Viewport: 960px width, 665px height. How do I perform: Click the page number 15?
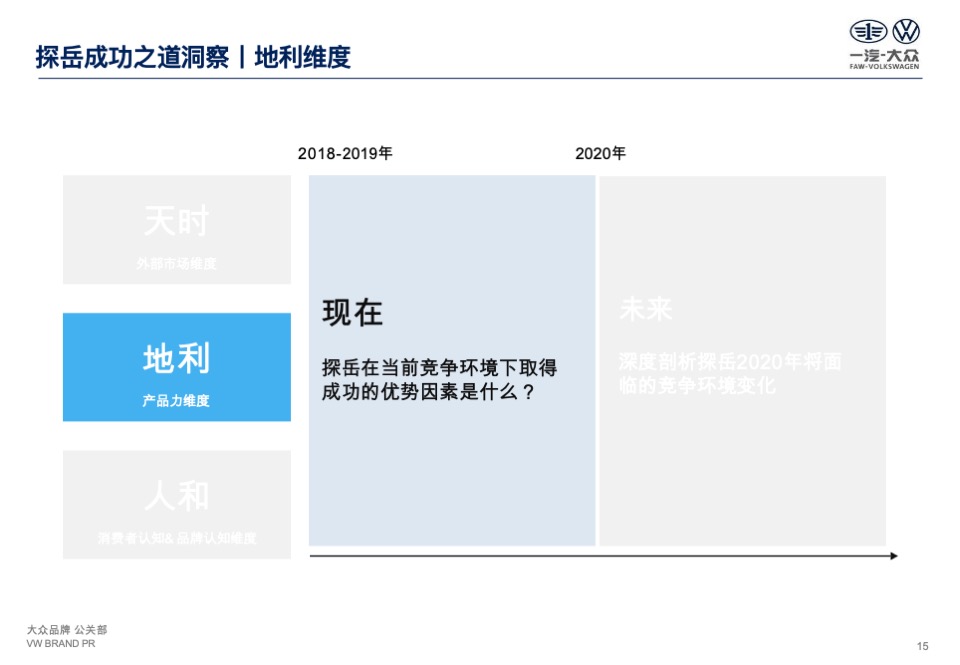921,646
